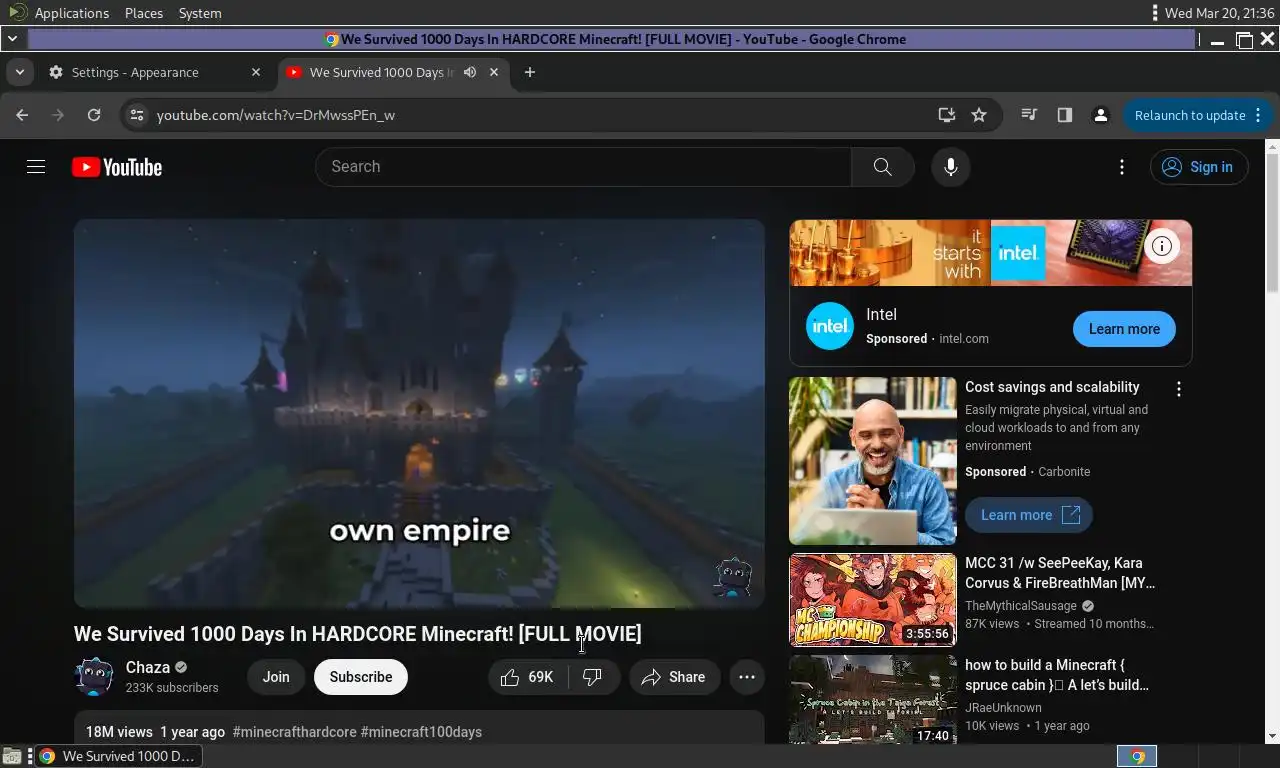Viewport: 1280px width, 768px height.
Task: Open the System menu
Action: coord(200,13)
